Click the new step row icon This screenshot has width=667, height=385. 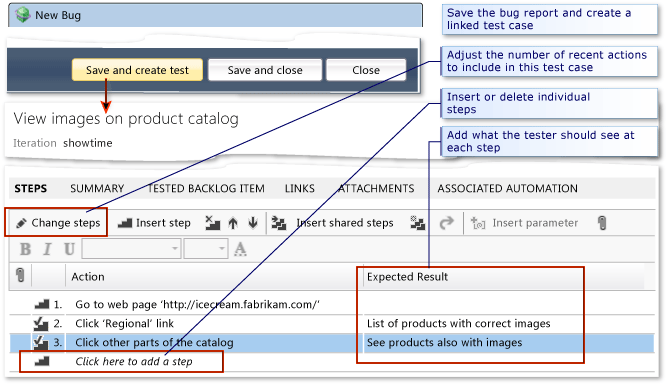click(x=42, y=361)
